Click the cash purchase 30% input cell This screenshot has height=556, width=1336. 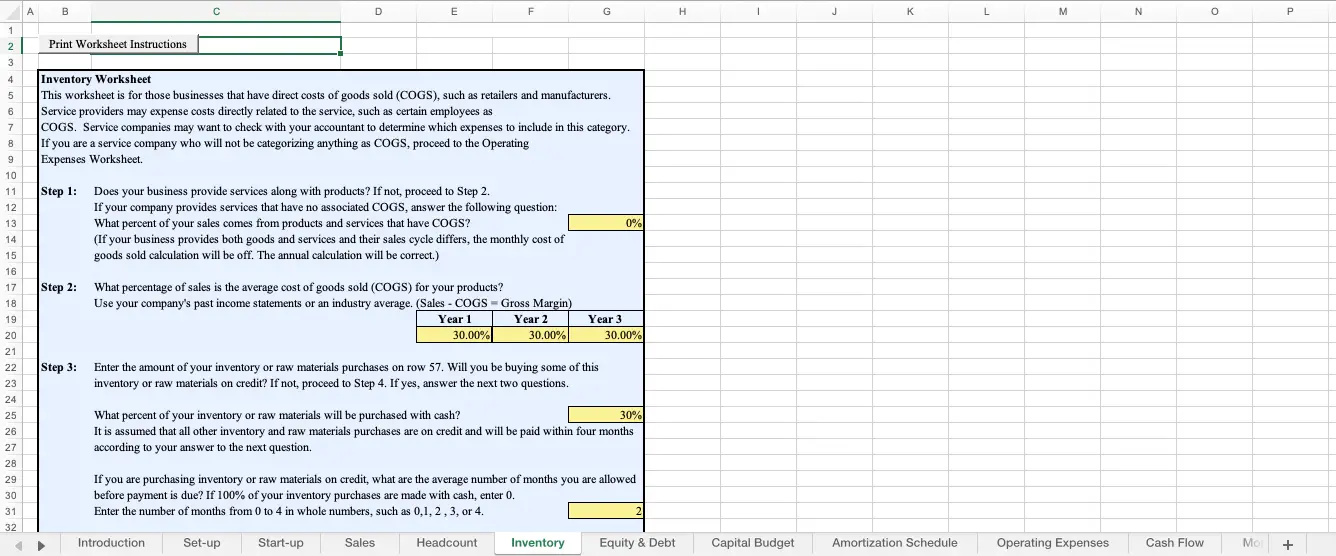[x=605, y=415]
